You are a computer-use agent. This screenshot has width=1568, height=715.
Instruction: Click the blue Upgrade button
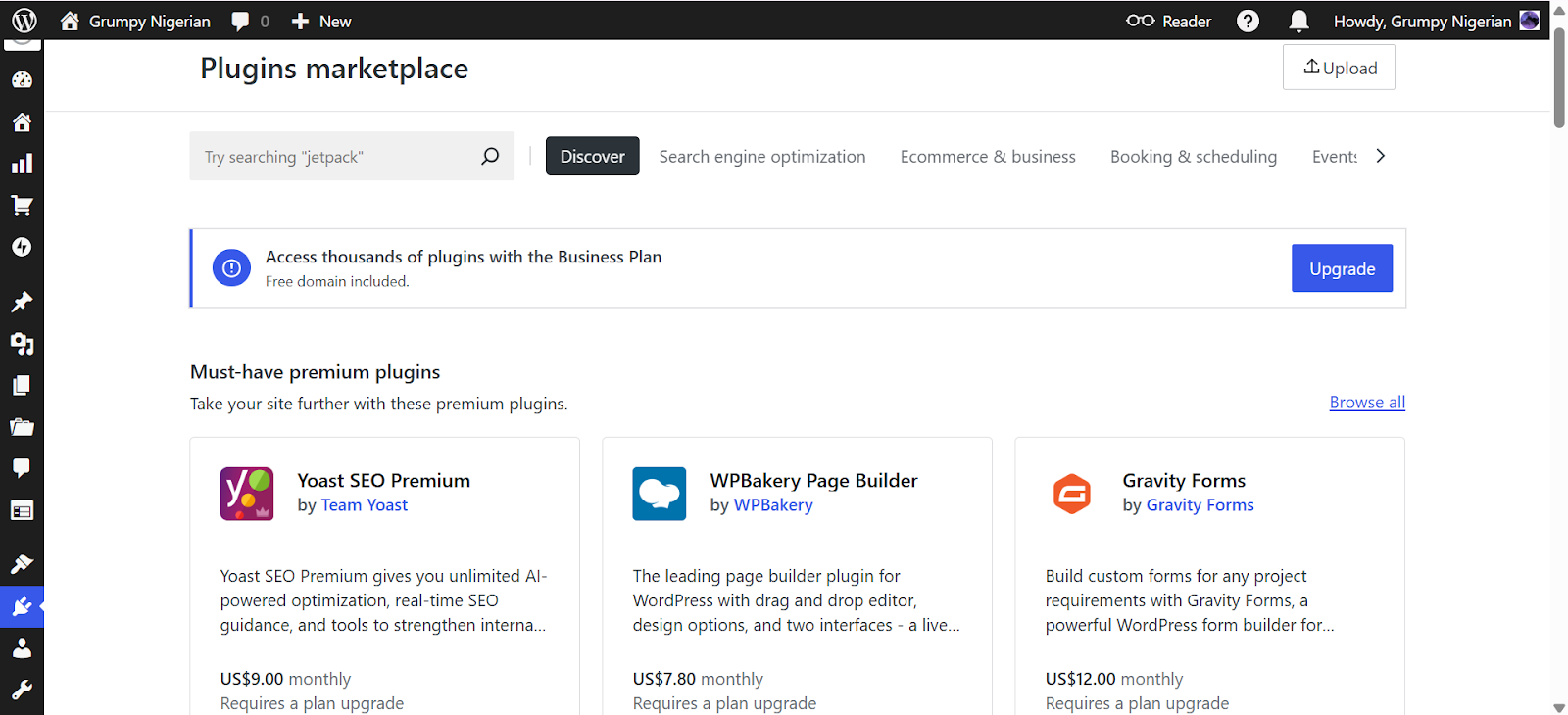[1343, 268]
